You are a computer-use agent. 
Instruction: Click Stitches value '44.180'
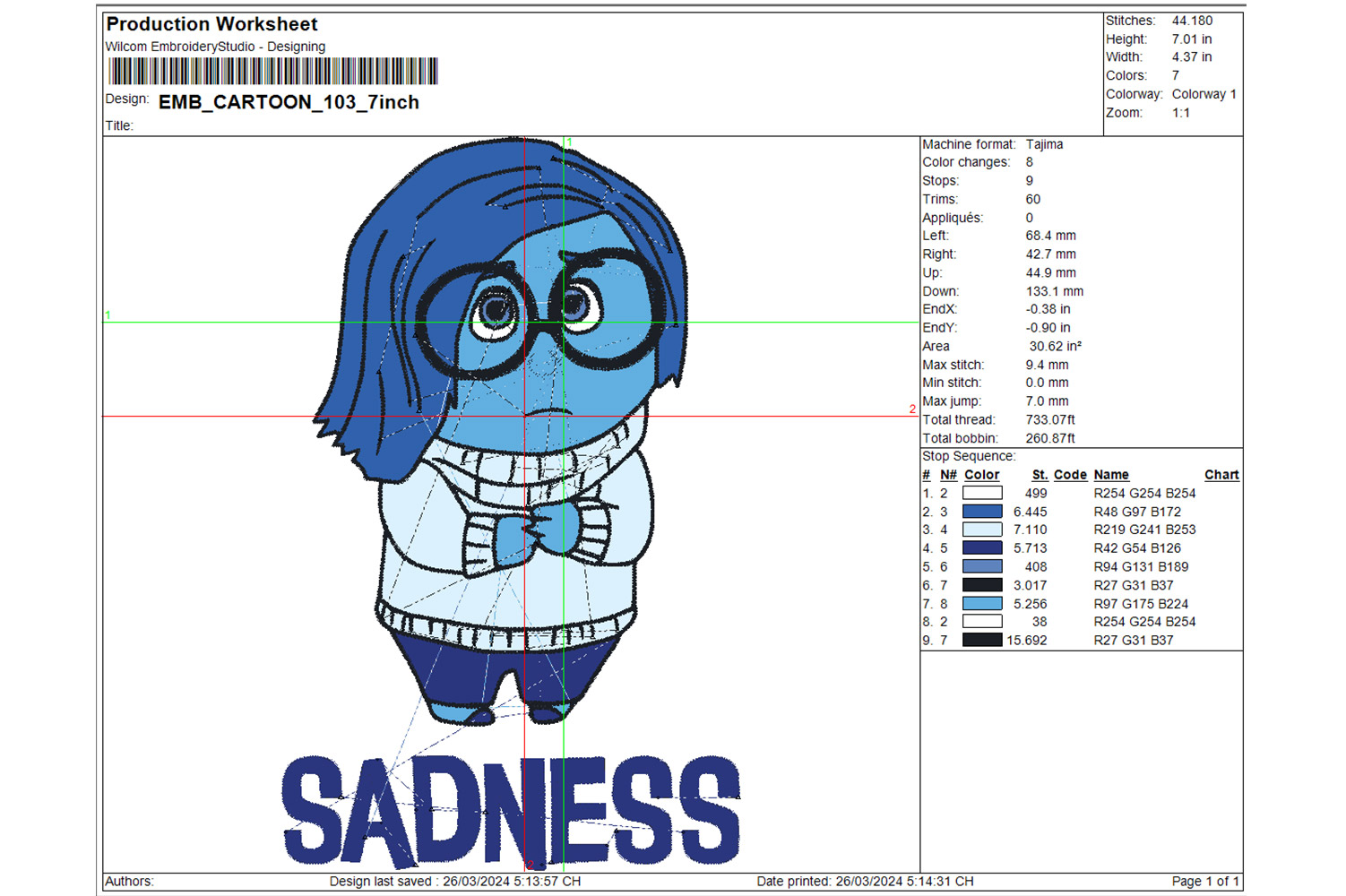pyautogui.click(x=1192, y=21)
